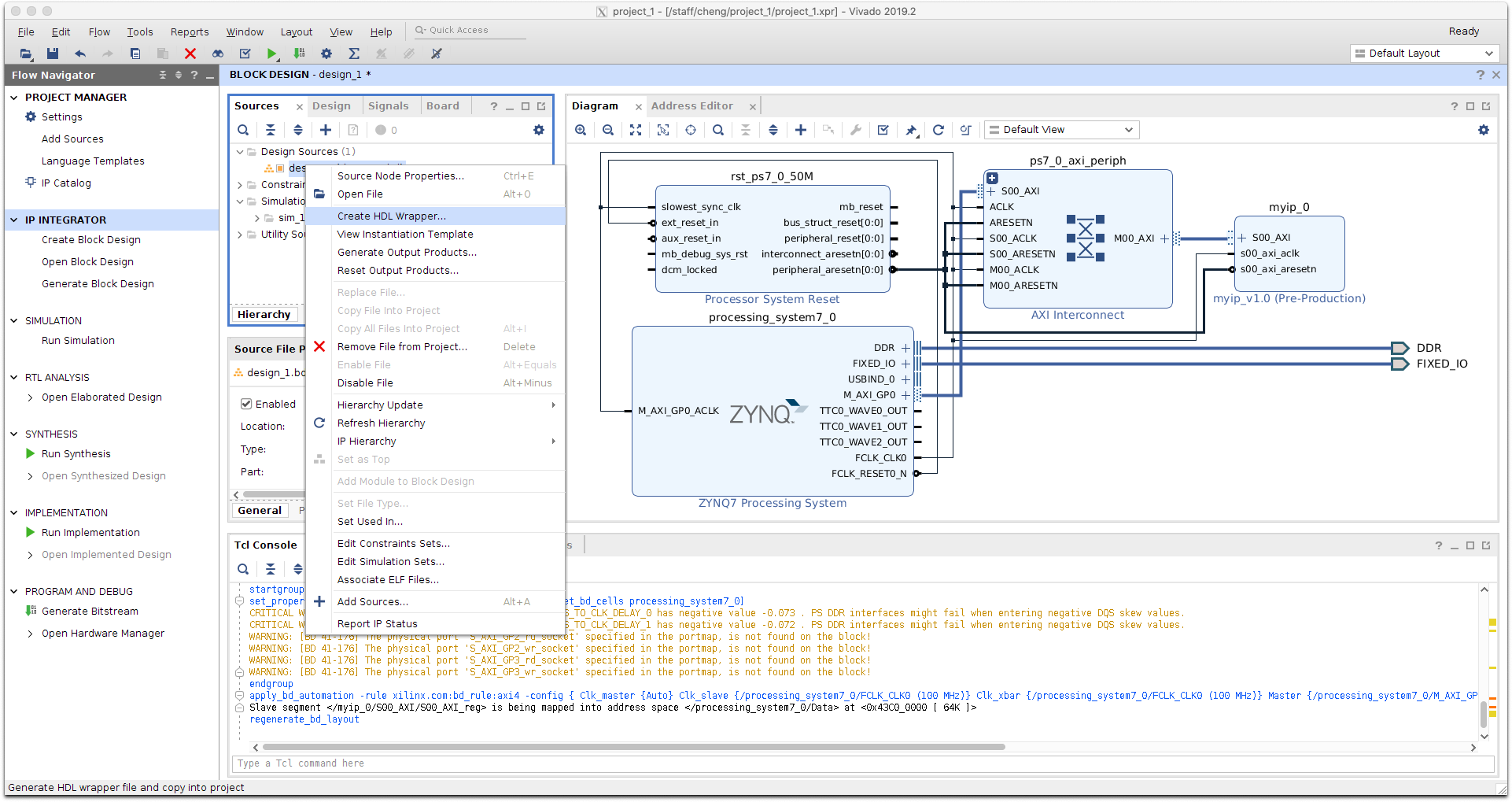This screenshot has width=1512, height=802.
Task: Click Language Templates in Project Manager
Action: click(93, 161)
